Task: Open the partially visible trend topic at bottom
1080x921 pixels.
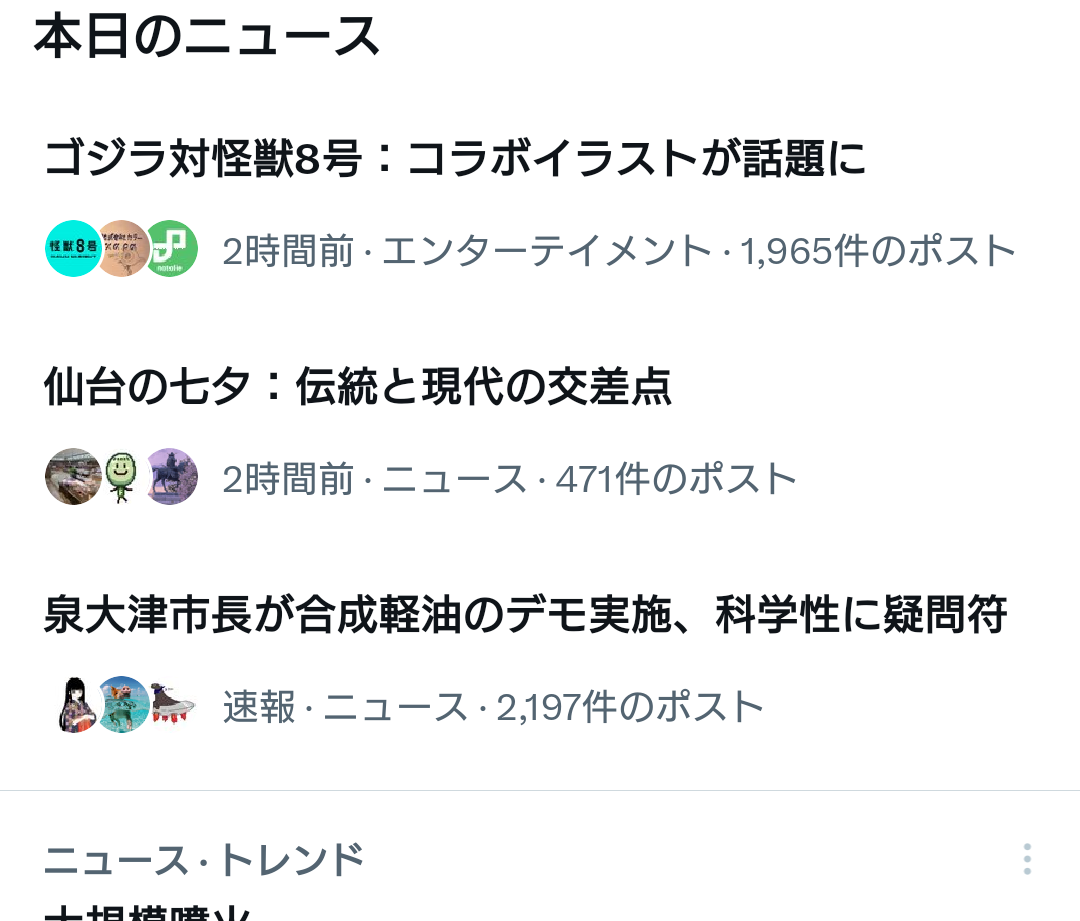Action: pyautogui.click(x=147, y=912)
